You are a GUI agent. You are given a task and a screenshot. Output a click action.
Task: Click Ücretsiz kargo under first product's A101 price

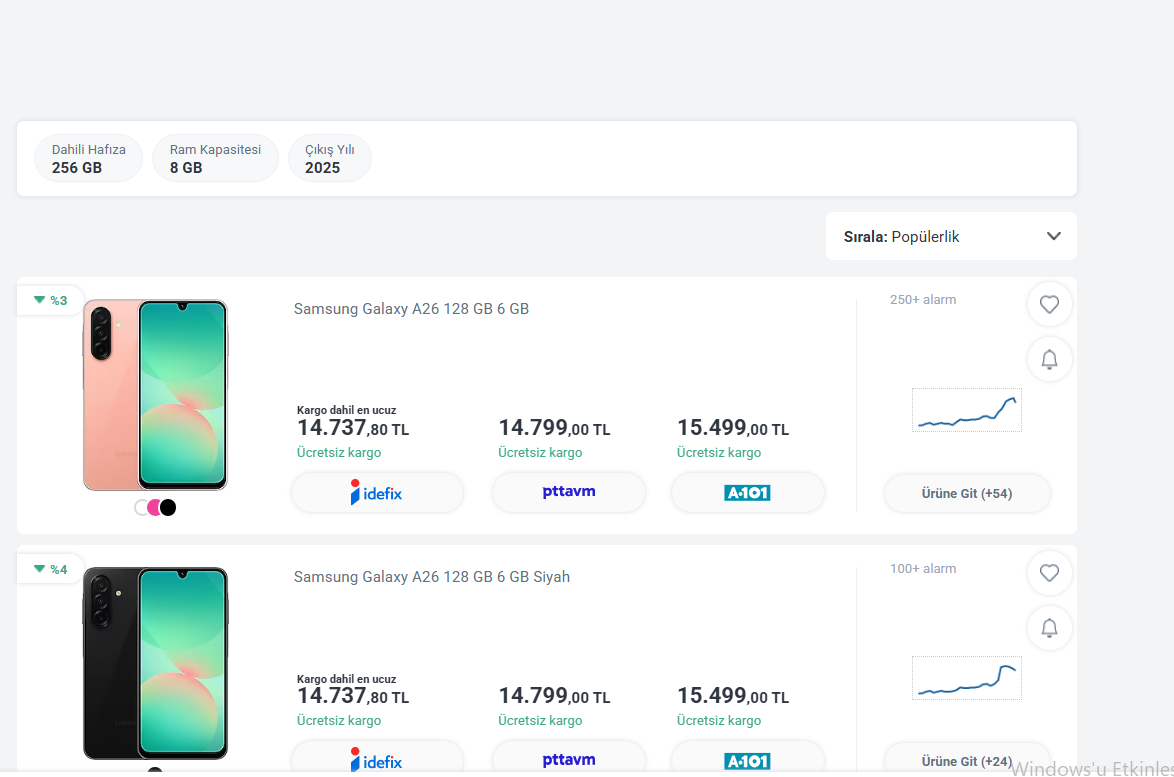(x=719, y=452)
